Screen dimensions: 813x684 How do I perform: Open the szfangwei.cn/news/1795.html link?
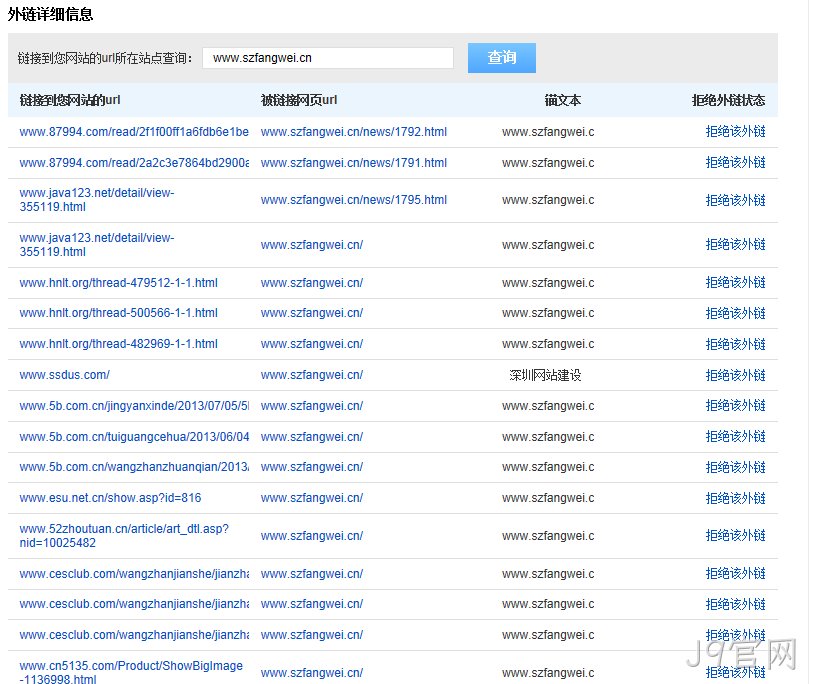[x=354, y=200]
